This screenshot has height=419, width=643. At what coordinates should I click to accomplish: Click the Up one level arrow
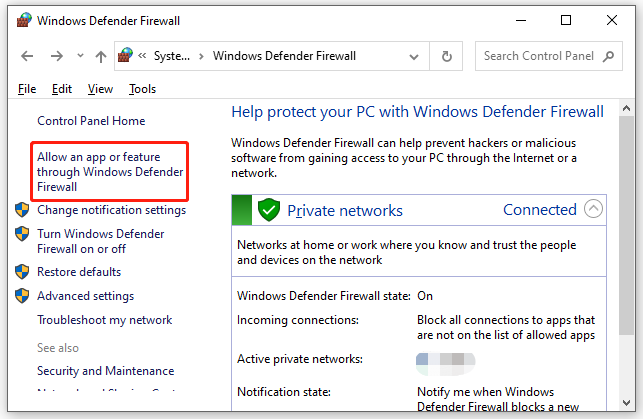coord(100,56)
